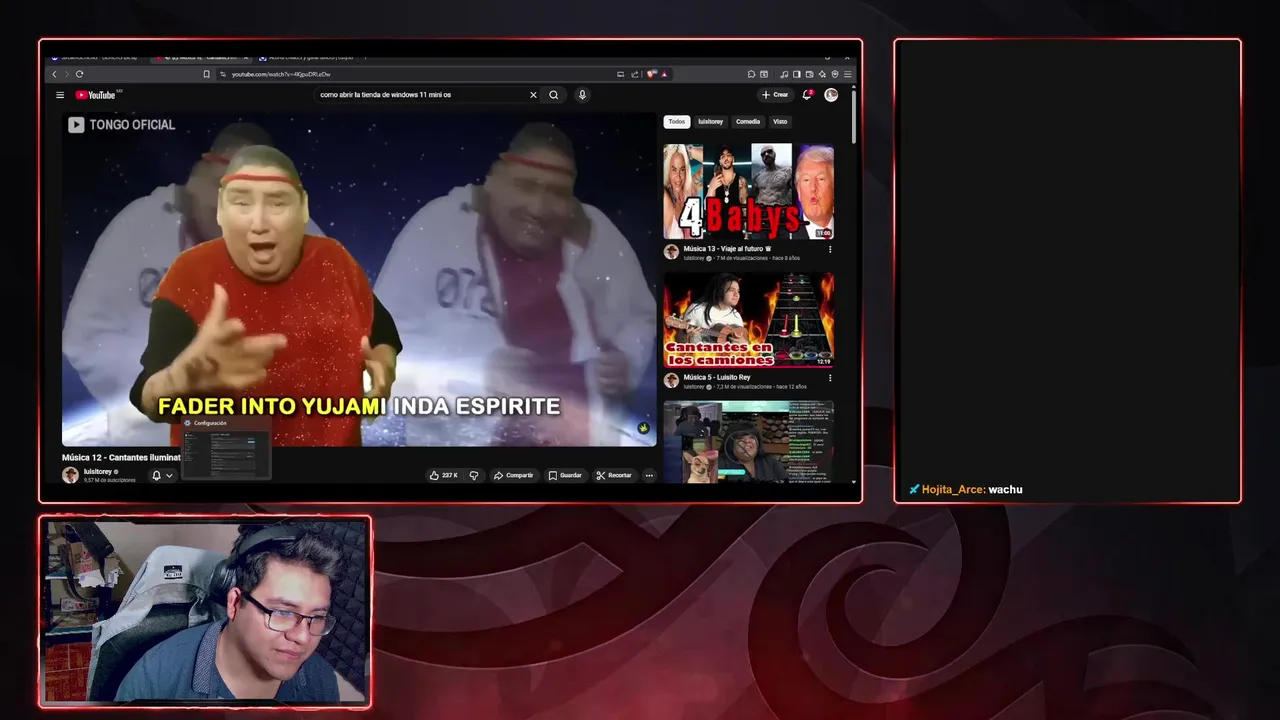
Task: Select the Todos filter chip
Action: click(677, 122)
